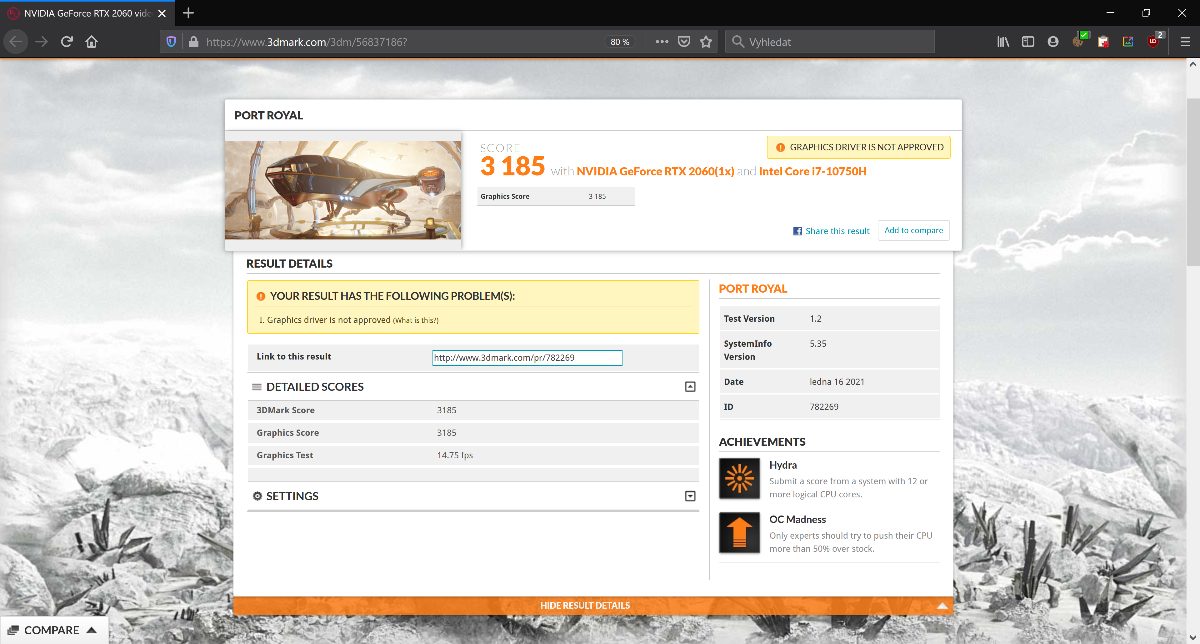1200x644 pixels.
Task: Go to the browser home page
Action: tap(91, 42)
